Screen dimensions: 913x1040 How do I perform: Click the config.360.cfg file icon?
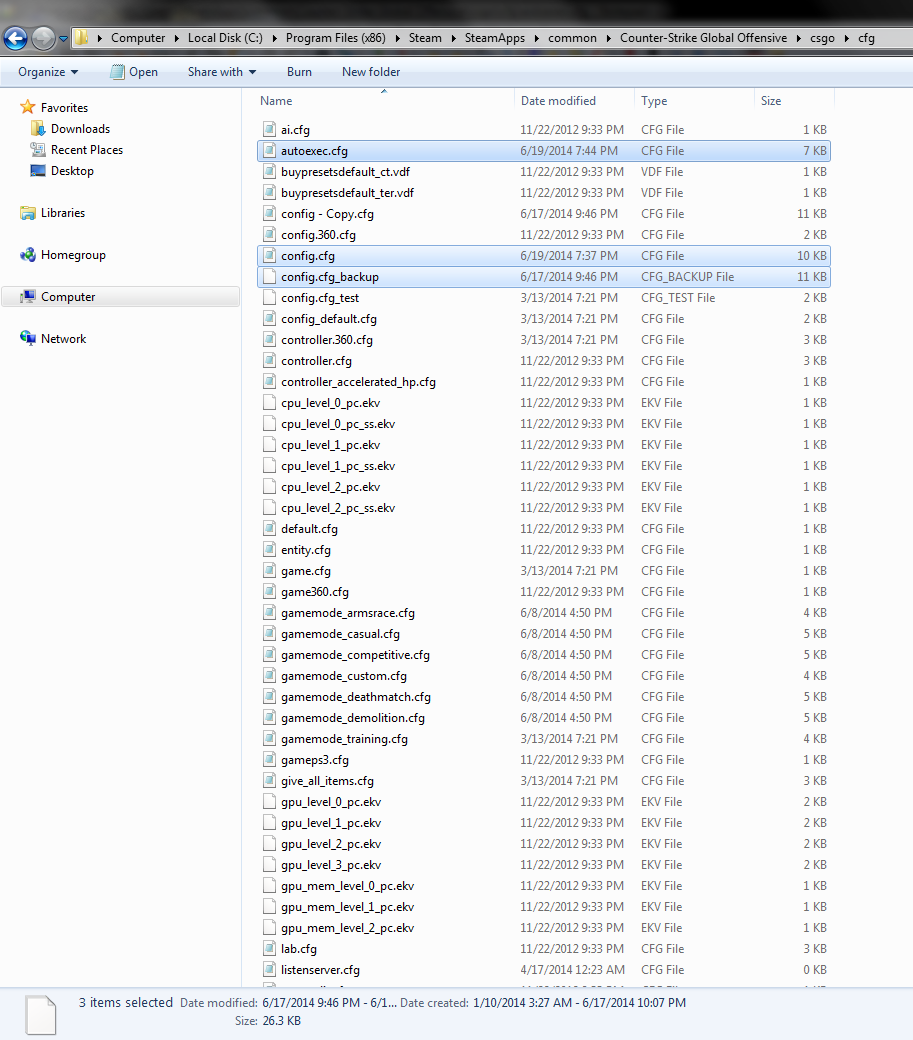tap(269, 234)
